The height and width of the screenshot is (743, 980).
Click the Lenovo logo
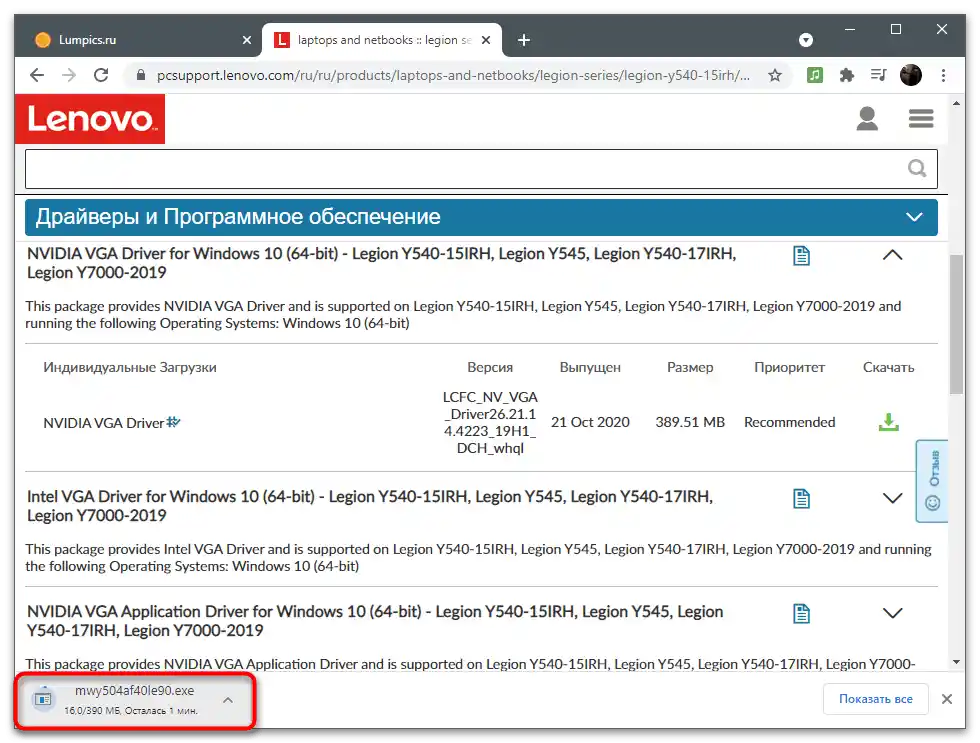(x=90, y=119)
